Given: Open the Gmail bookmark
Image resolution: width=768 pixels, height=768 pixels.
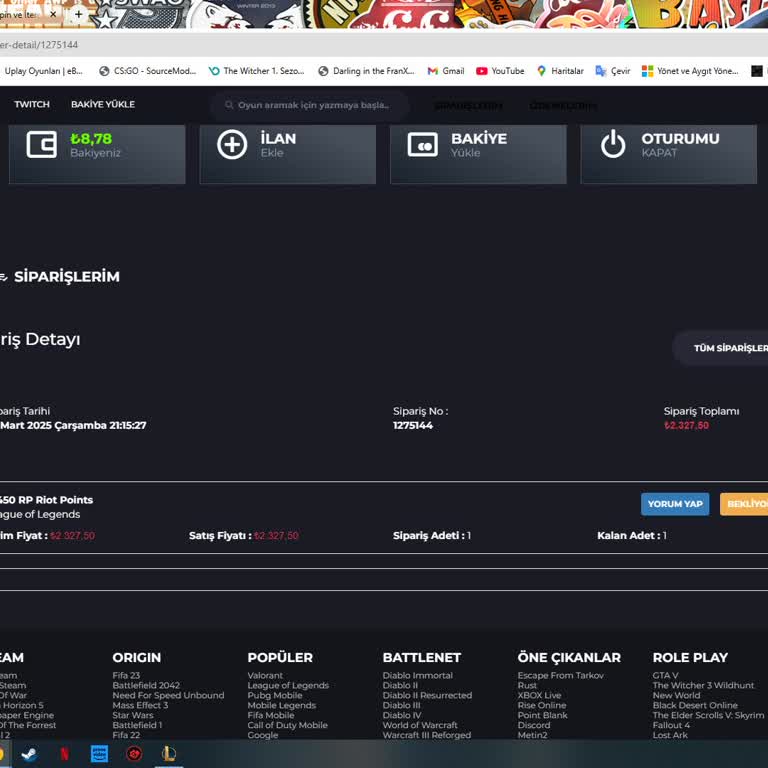Looking at the screenshot, I should [x=445, y=71].
